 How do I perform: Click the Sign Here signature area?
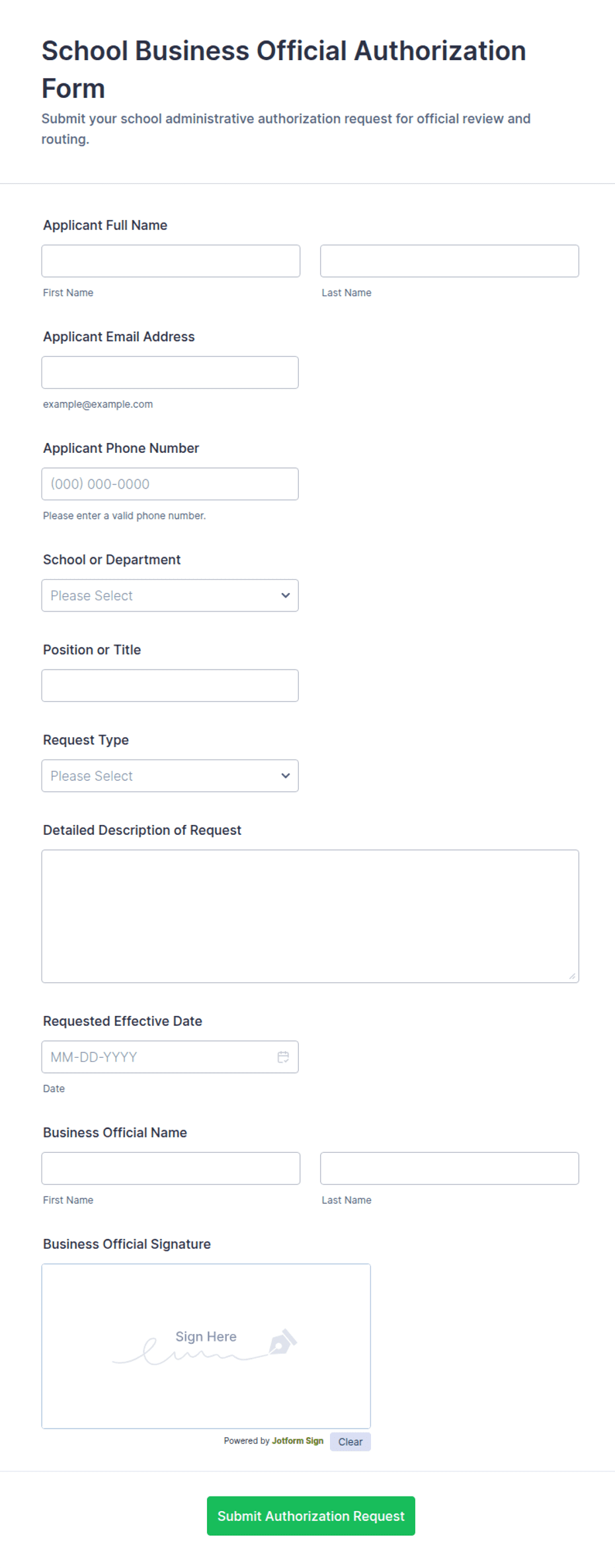point(206,1347)
